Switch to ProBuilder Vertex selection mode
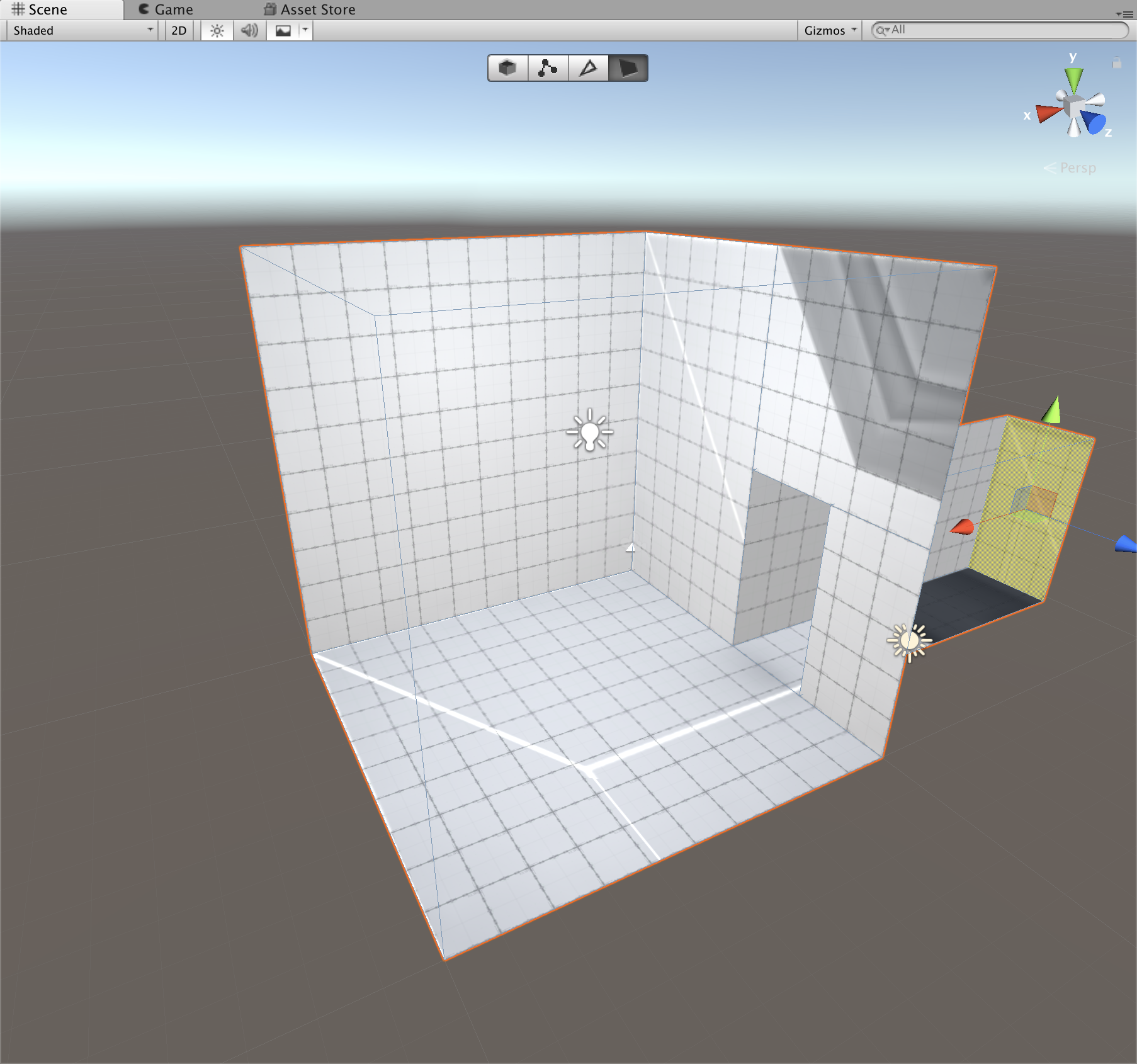Viewport: 1137px width, 1064px height. (x=548, y=68)
